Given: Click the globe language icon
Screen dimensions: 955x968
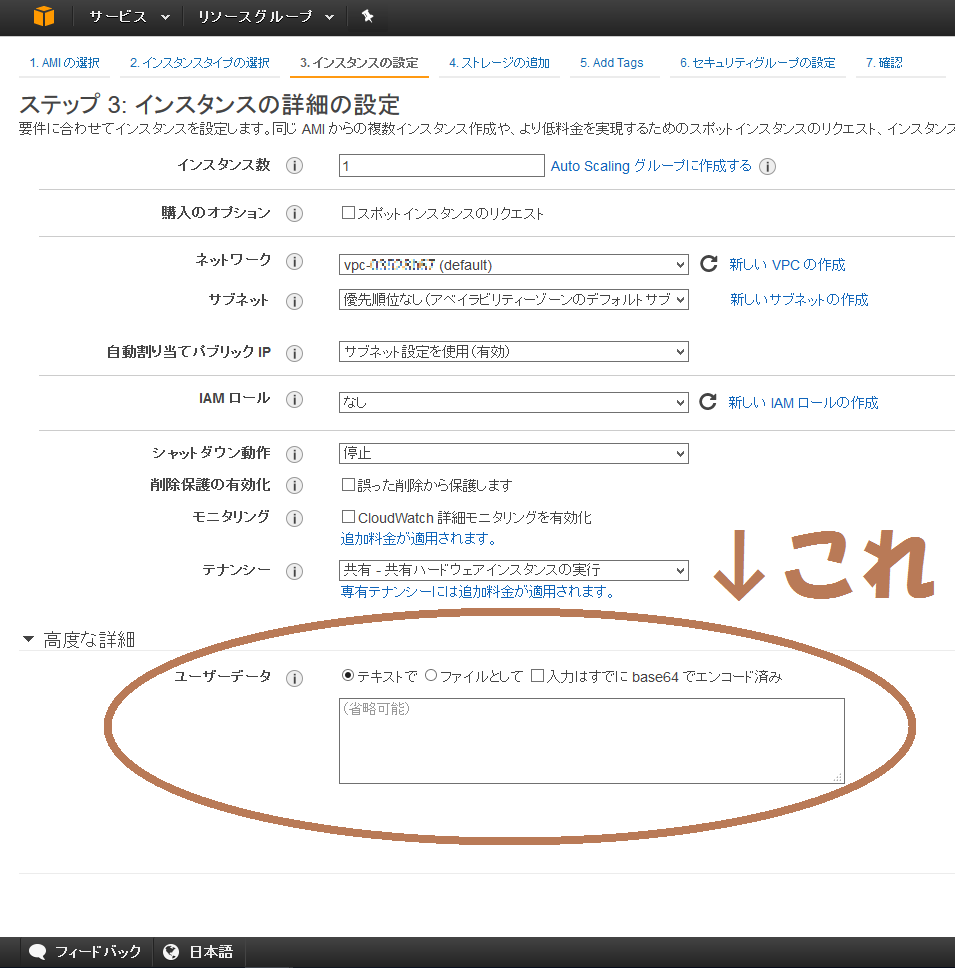Looking at the screenshot, I should pyautogui.click(x=171, y=952).
